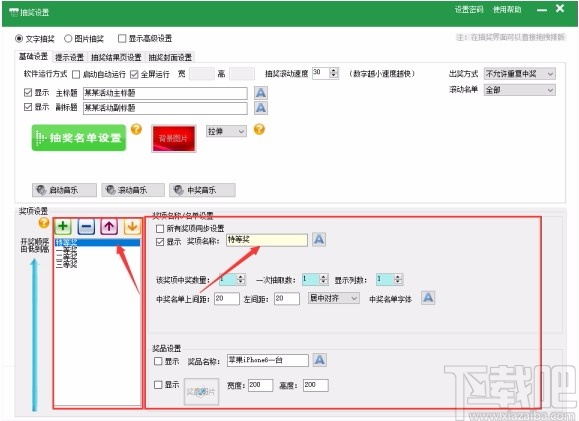Click the 滚动音乐 button
Screen dimensions: 579x421
tap(133, 190)
